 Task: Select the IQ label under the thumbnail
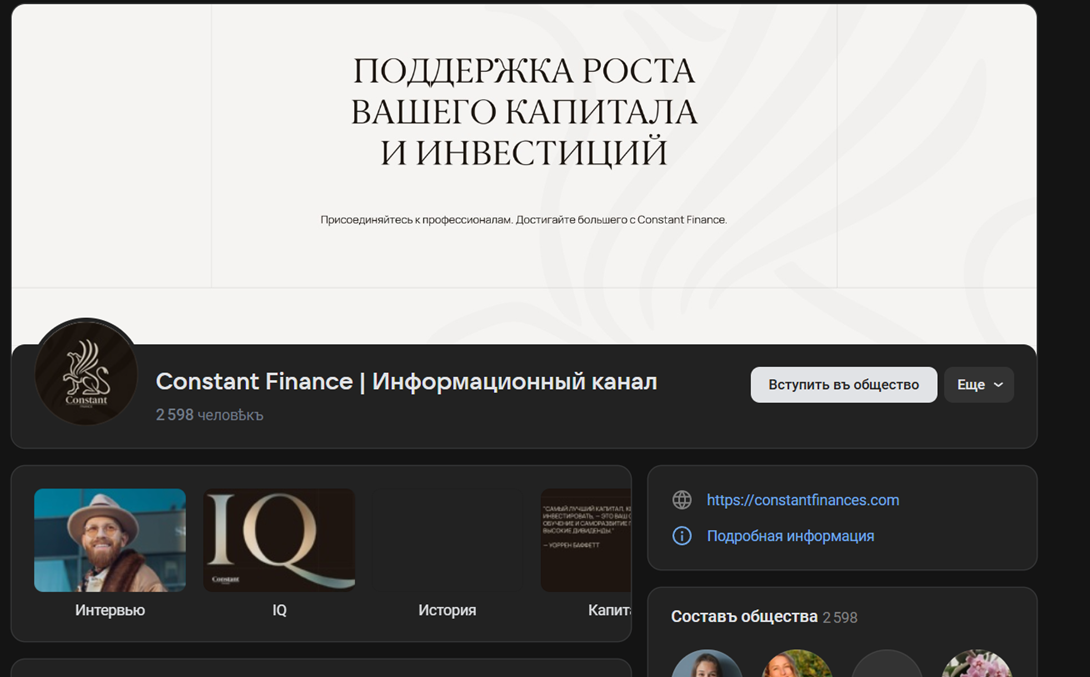click(x=279, y=610)
